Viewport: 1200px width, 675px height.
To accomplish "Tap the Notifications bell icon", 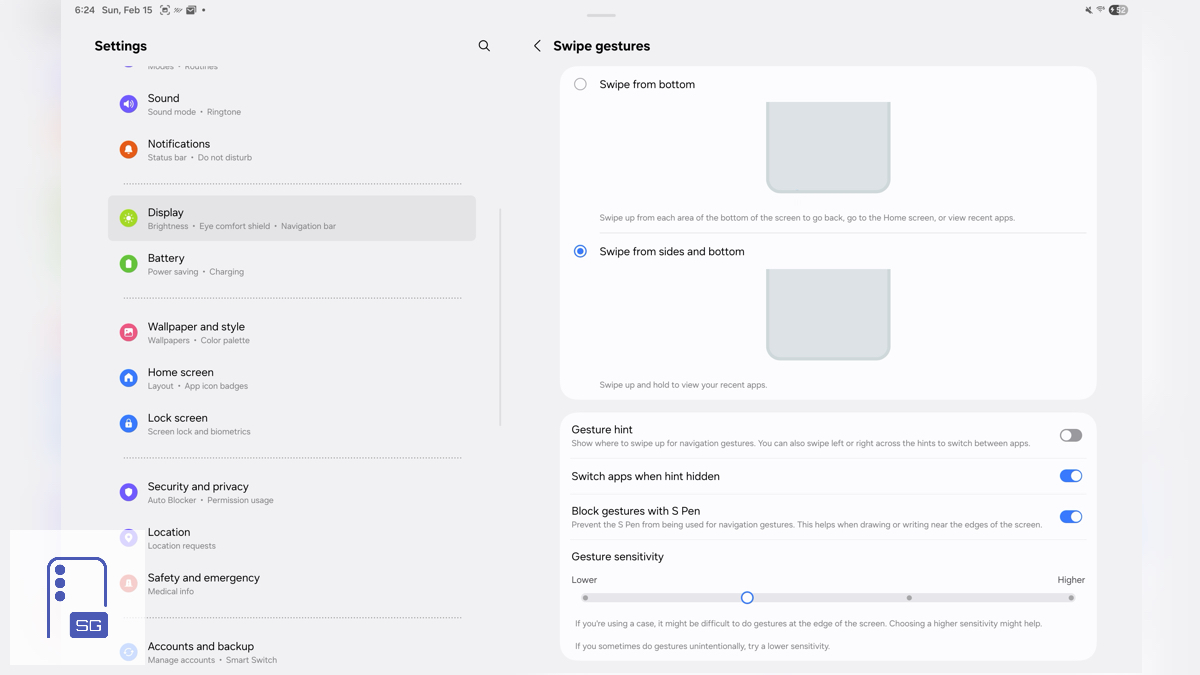I will [x=128, y=150].
